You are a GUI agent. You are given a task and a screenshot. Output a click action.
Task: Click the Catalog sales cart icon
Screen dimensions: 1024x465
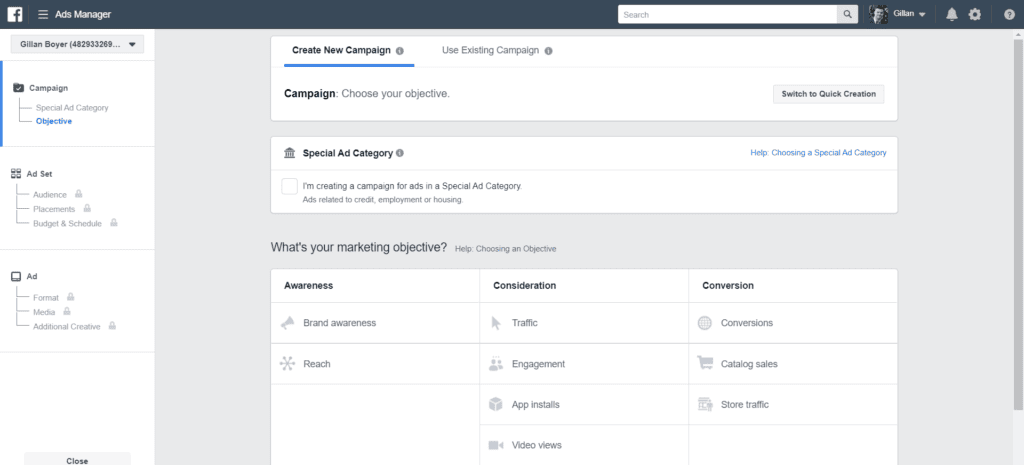click(705, 363)
